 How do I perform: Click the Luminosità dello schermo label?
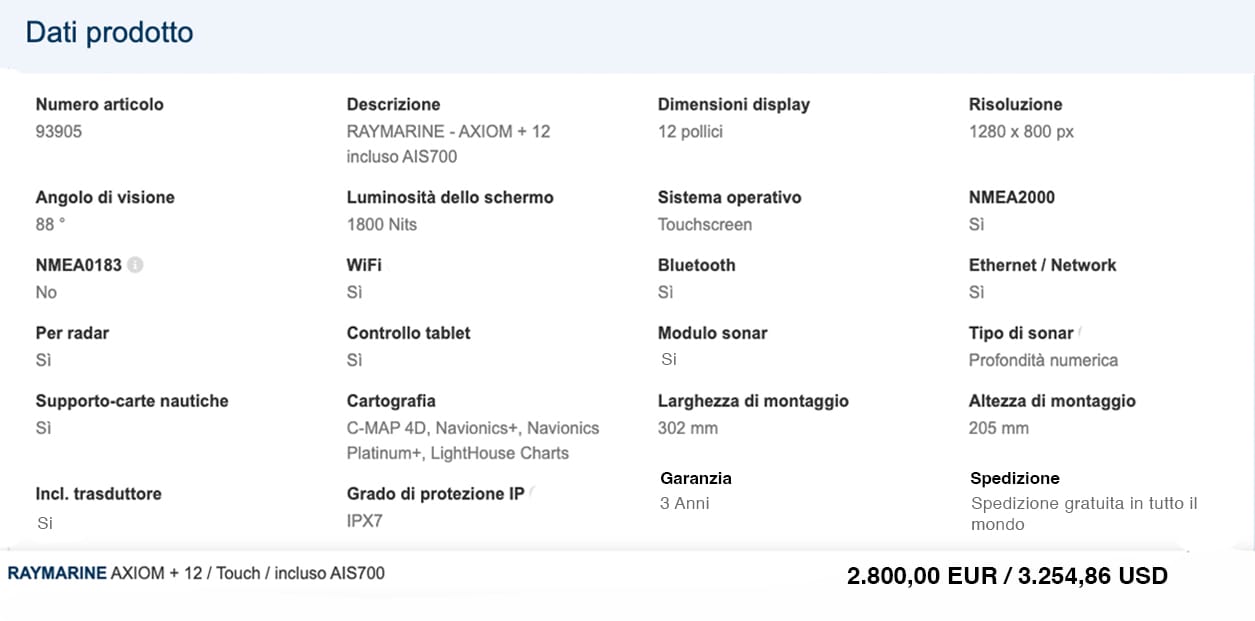tap(449, 197)
